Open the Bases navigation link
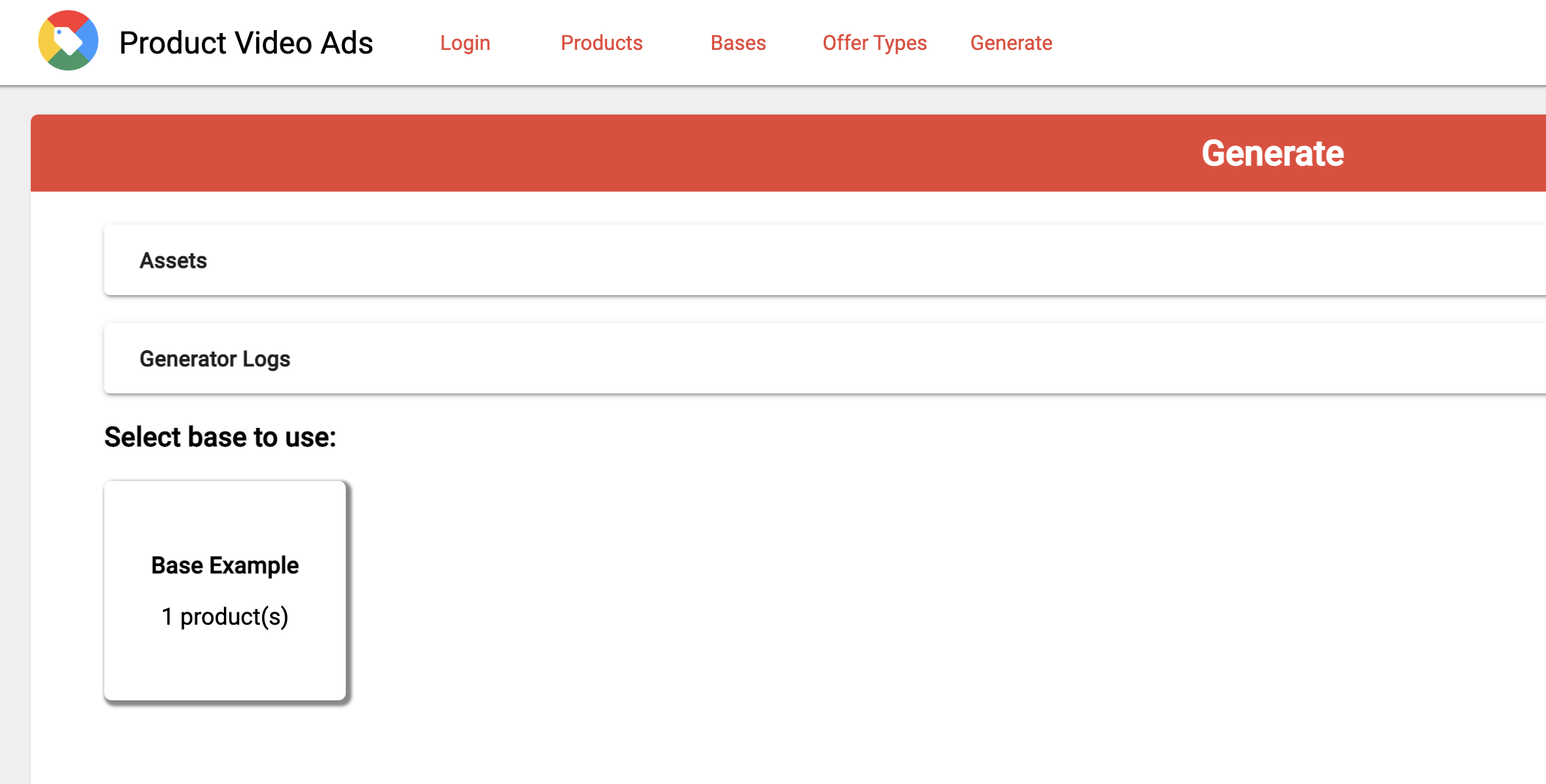This screenshot has width=1546, height=784. click(738, 43)
